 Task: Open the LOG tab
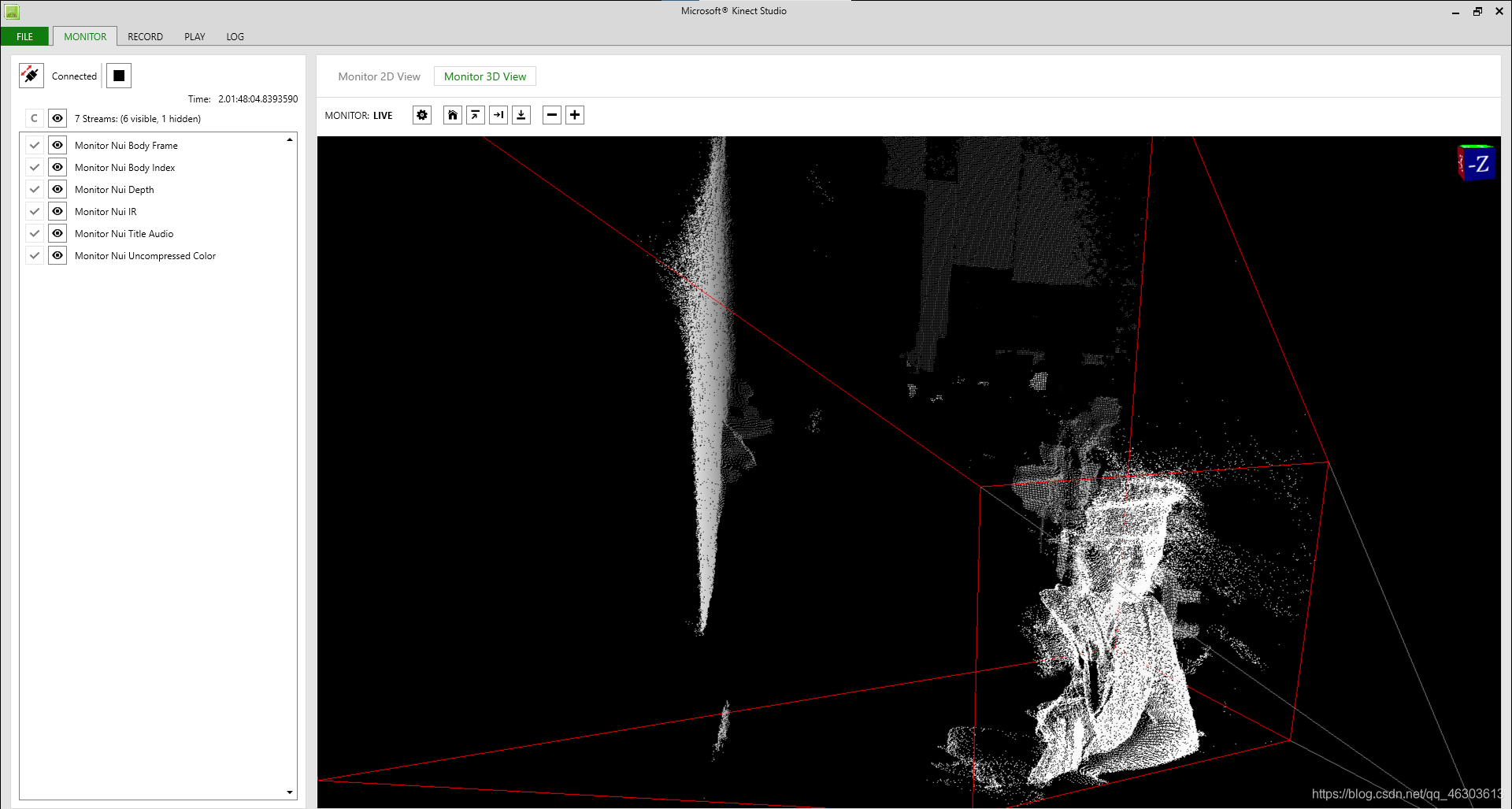click(235, 36)
